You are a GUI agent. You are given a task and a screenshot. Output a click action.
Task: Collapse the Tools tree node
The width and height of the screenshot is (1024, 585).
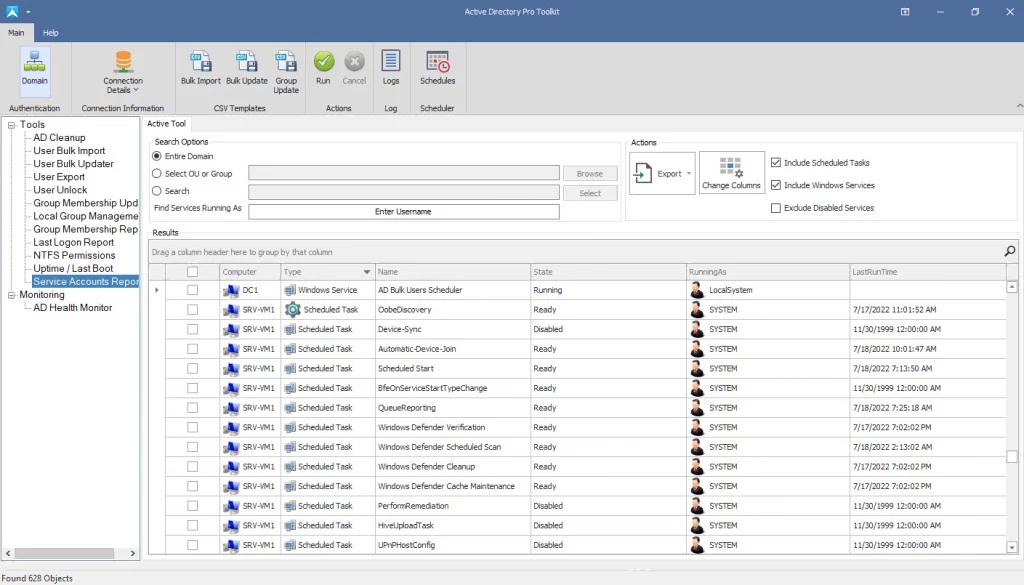click(x=11, y=125)
